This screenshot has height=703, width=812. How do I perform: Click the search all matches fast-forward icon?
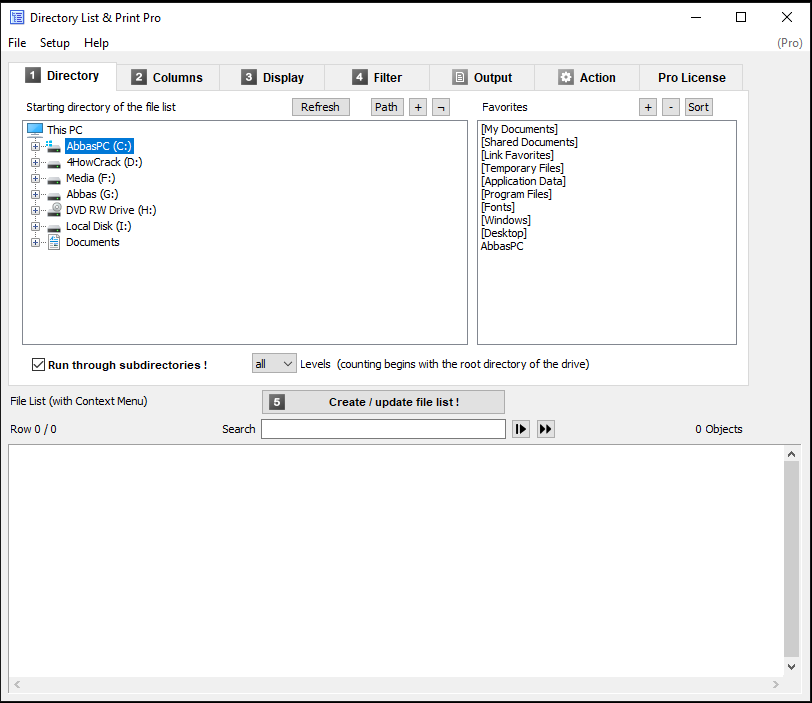click(x=546, y=429)
